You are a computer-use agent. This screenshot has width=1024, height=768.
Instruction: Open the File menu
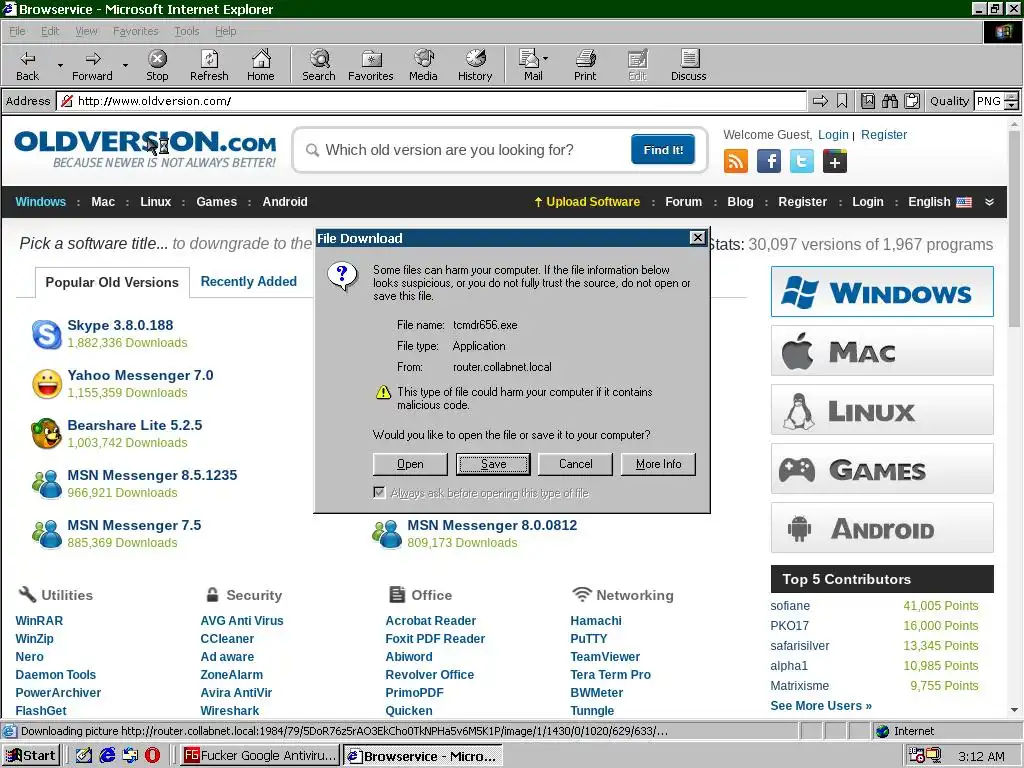coord(17,31)
